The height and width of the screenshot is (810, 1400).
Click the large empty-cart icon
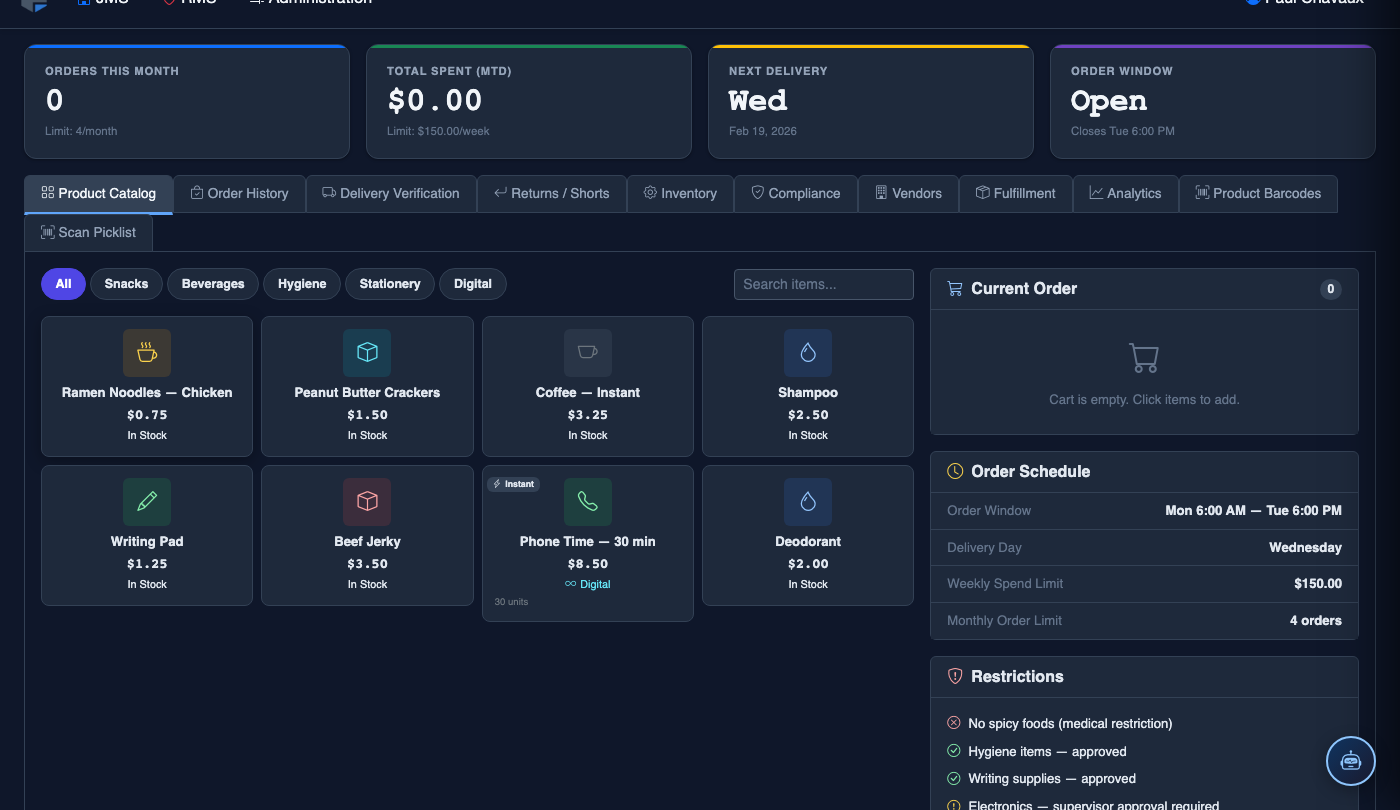(x=1144, y=358)
